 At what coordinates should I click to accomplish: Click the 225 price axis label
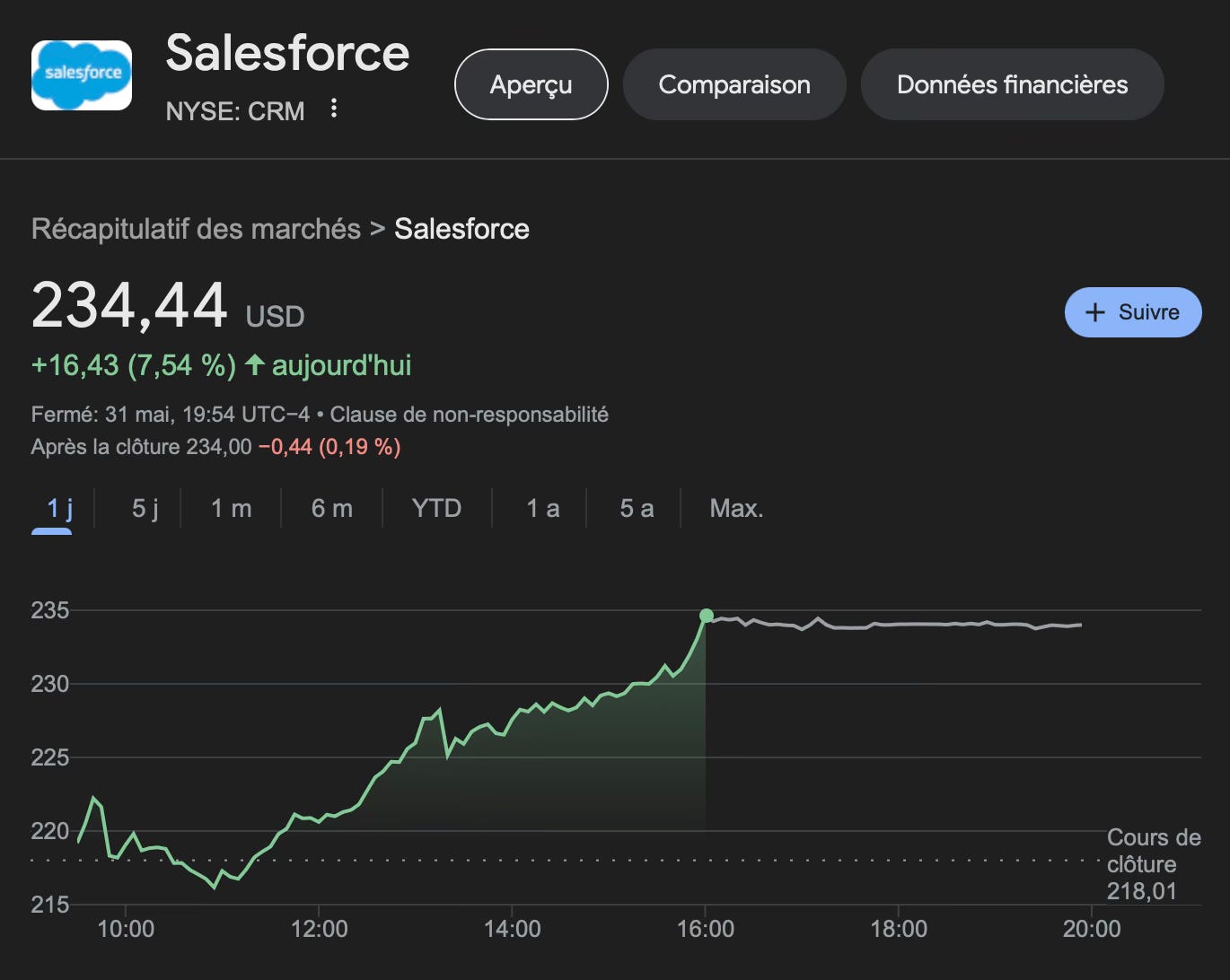pyautogui.click(x=50, y=757)
